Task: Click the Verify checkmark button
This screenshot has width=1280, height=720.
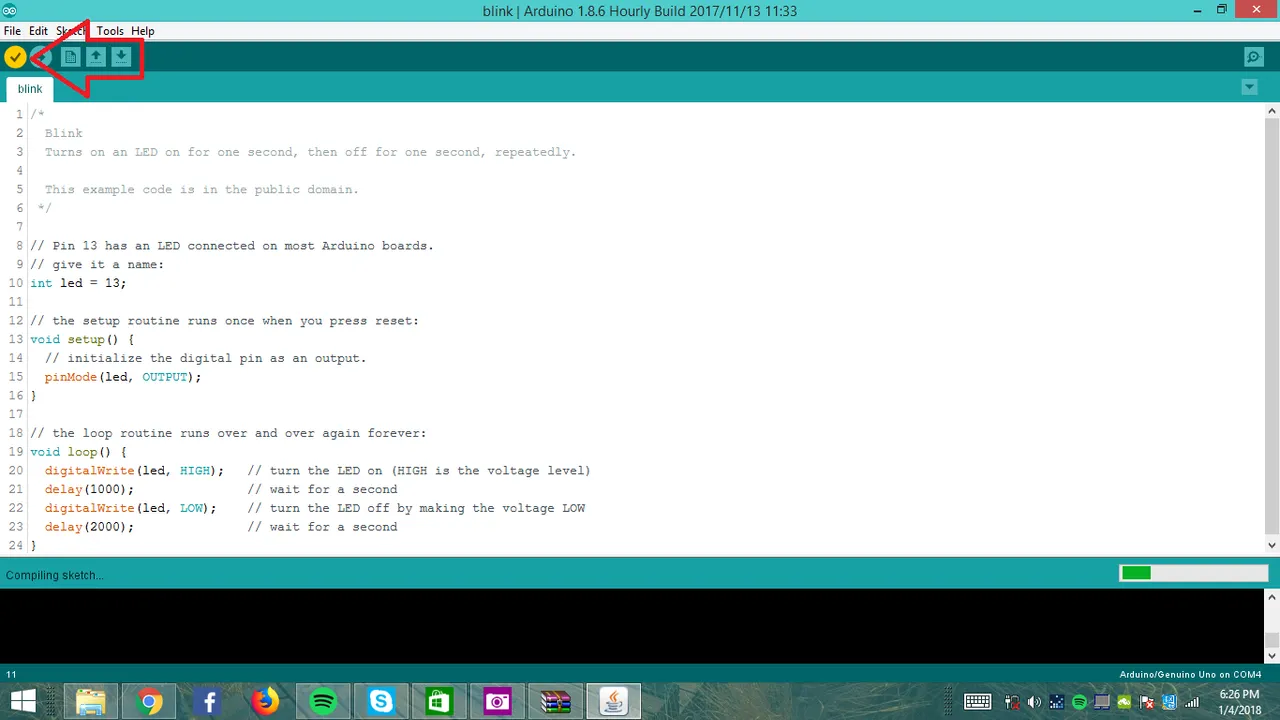Action: click(x=15, y=57)
